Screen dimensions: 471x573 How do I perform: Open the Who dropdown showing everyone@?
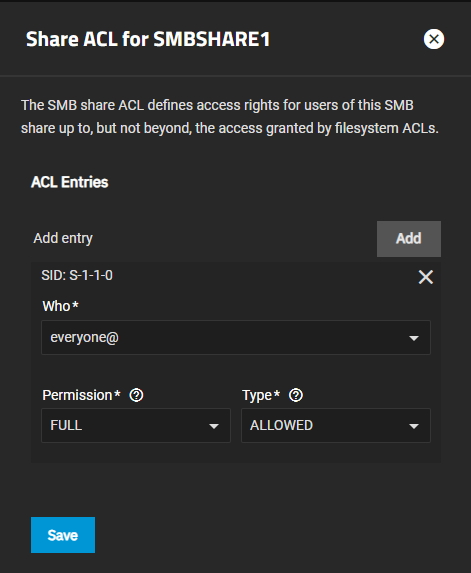pos(236,338)
